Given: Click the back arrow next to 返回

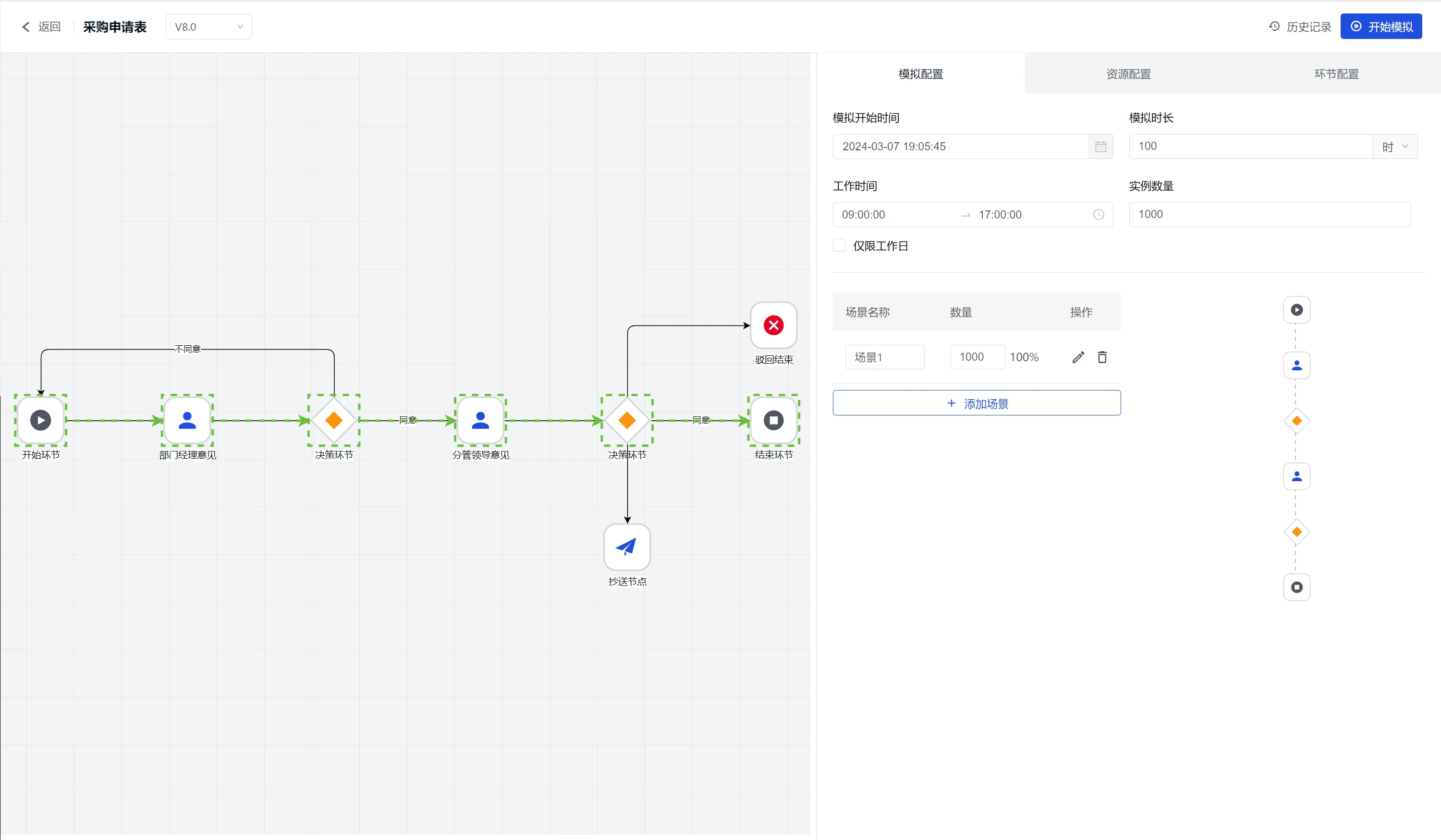Looking at the screenshot, I should [26, 27].
